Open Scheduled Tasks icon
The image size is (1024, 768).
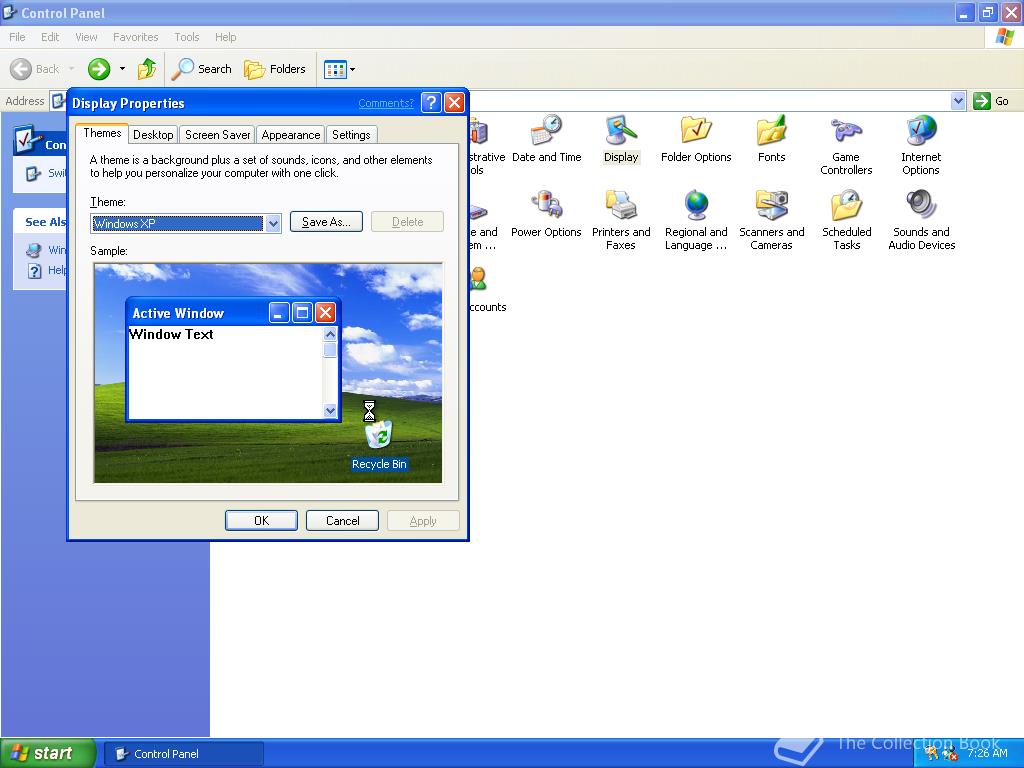846,220
